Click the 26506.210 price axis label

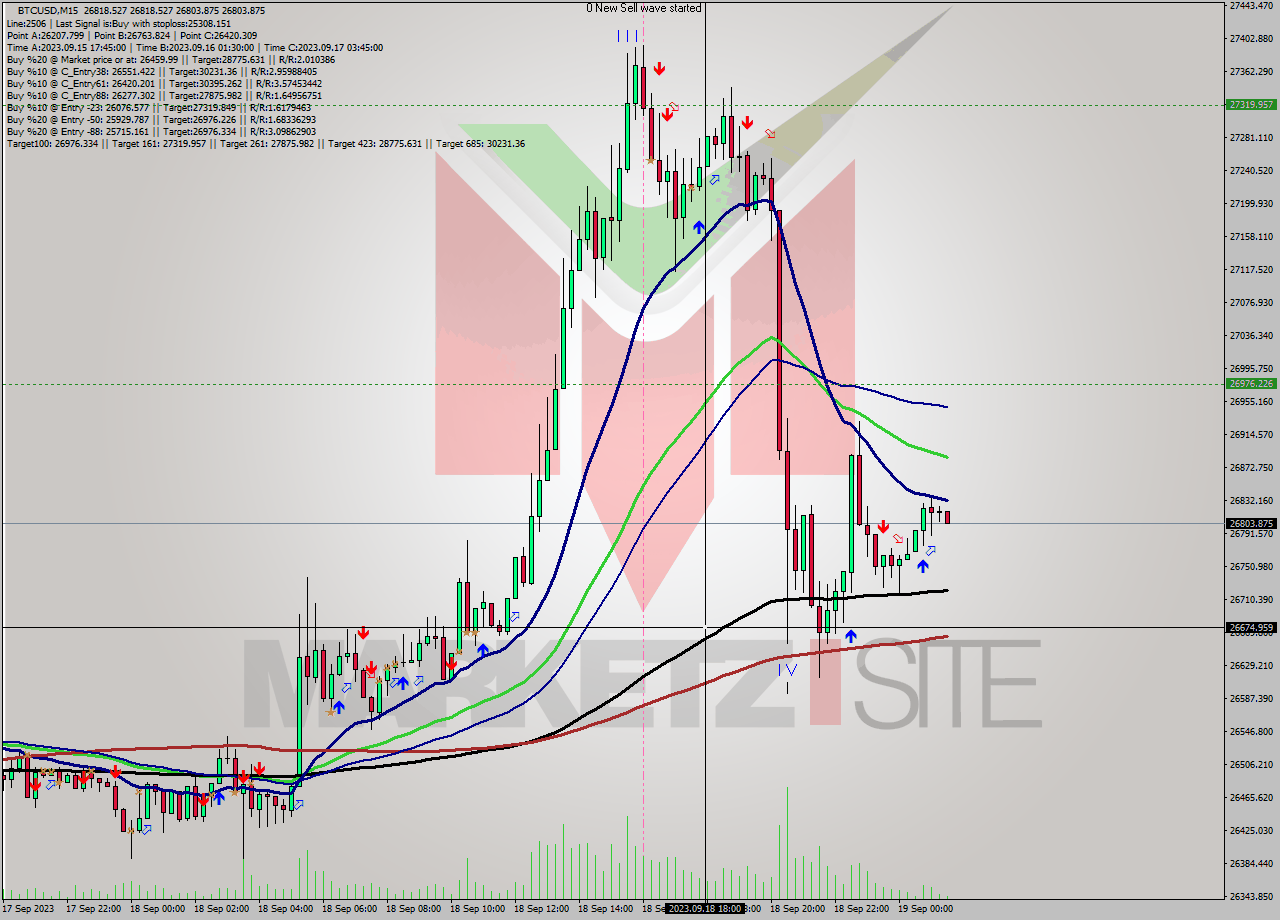point(1252,764)
